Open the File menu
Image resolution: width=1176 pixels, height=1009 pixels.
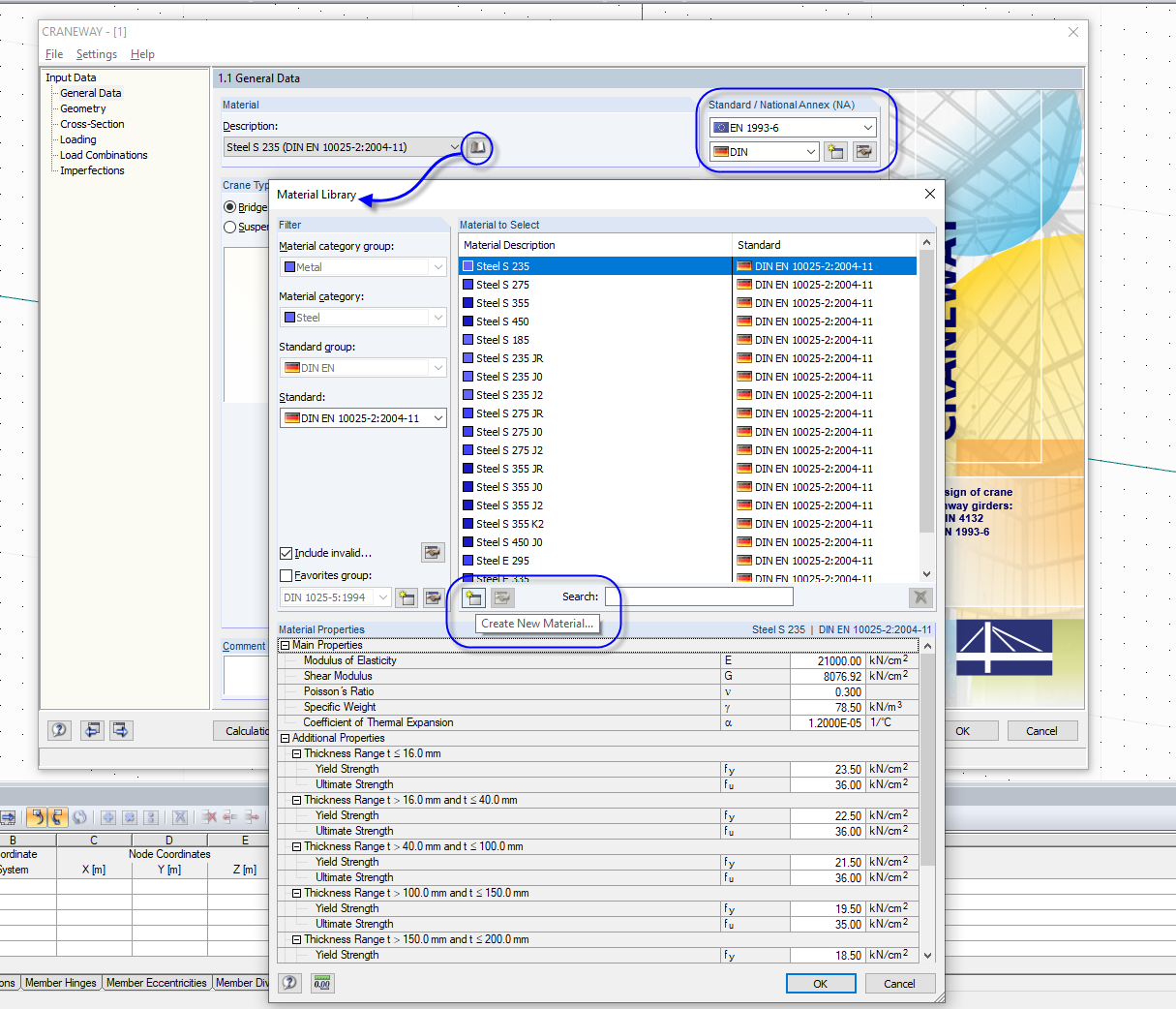[54, 54]
